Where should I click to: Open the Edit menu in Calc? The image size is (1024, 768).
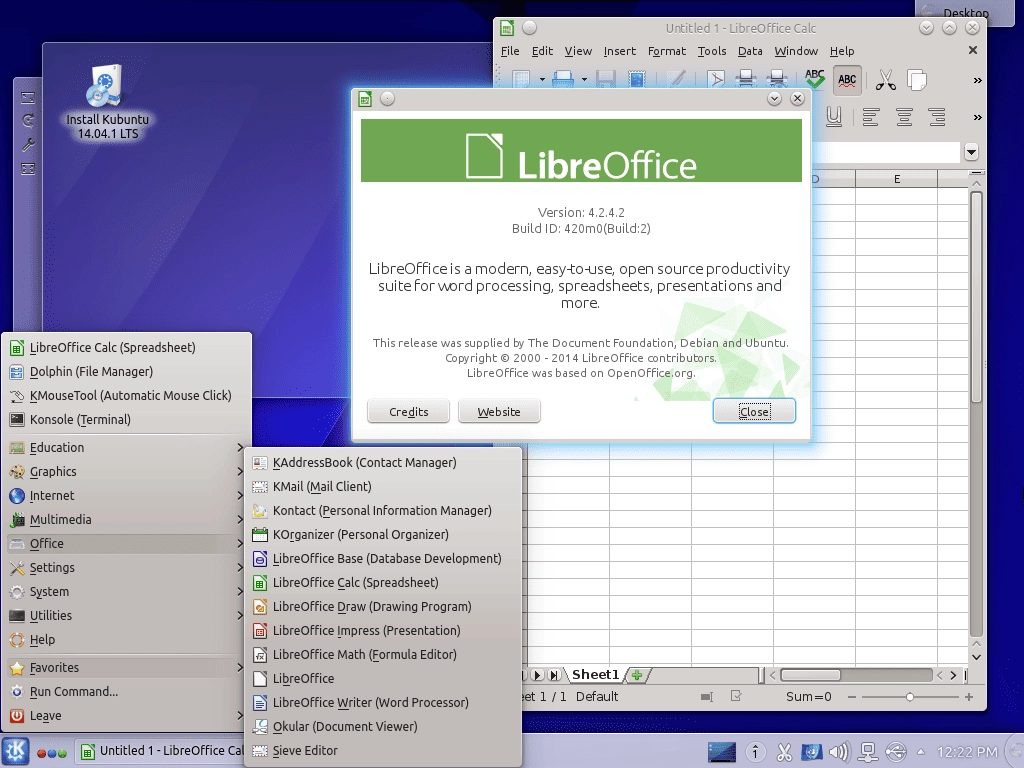click(x=542, y=51)
